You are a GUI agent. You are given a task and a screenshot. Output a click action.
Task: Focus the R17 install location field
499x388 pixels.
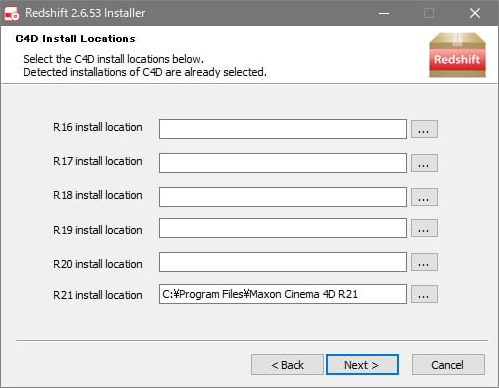pyautogui.click(x=283, y=163)
